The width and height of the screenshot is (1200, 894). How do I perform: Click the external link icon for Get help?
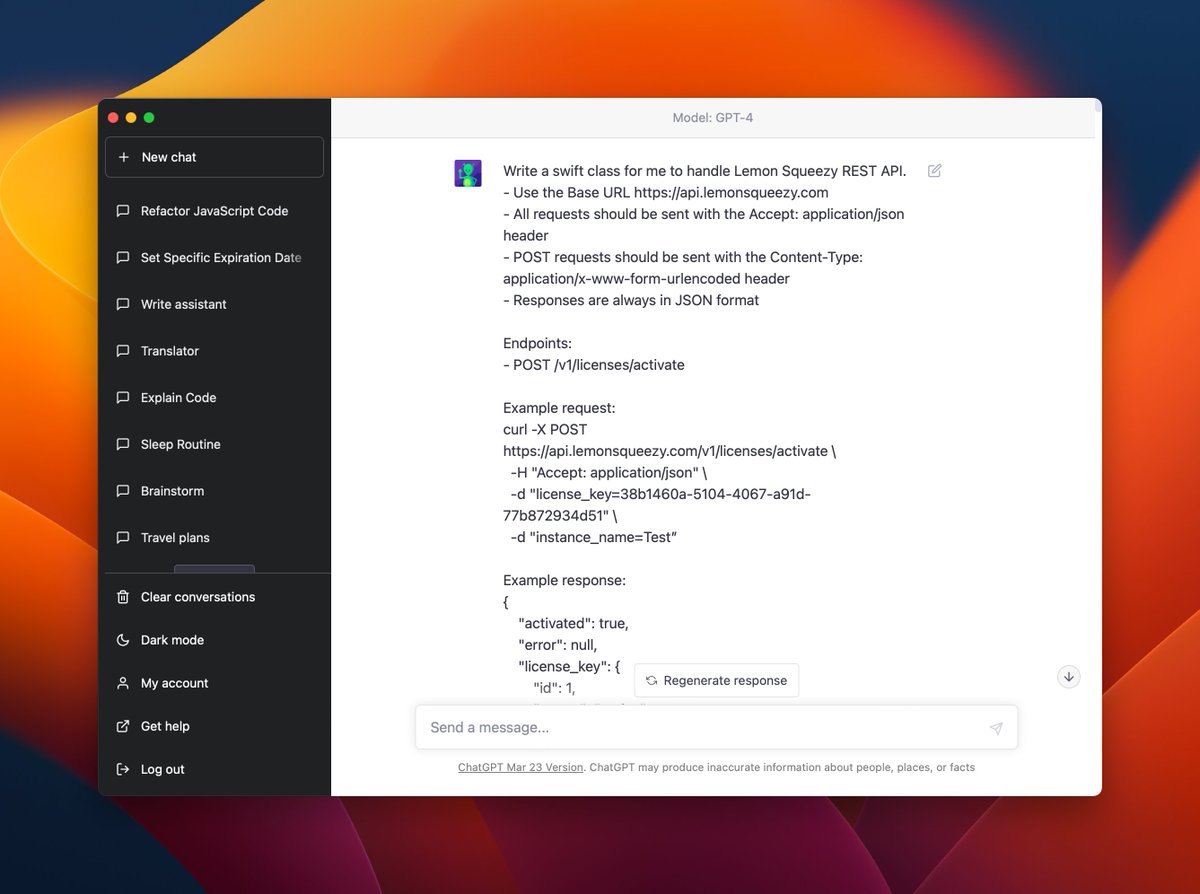tap(123, 726)
